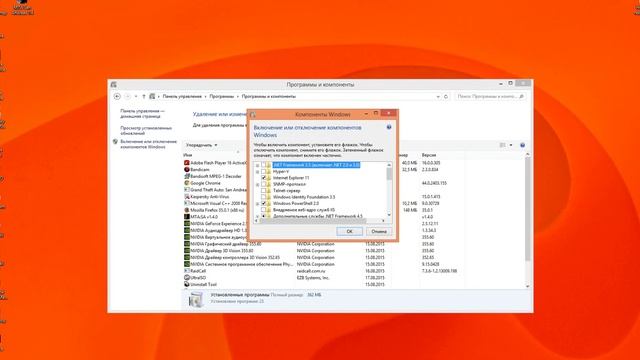
Task: Click Панель управления breadcrumb
Action: 182,97
